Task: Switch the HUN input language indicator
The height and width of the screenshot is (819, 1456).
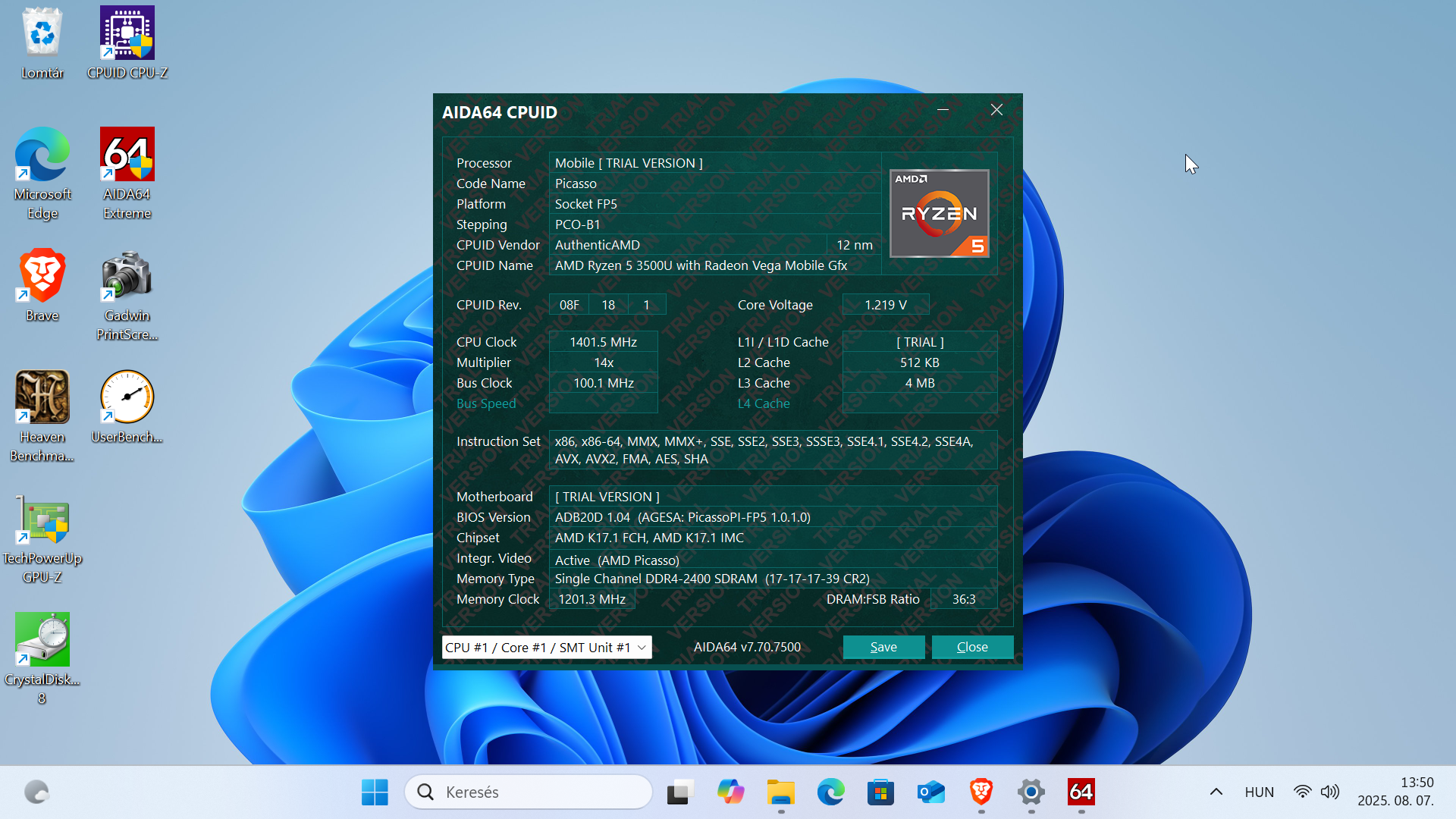Action: [1259, 792]
